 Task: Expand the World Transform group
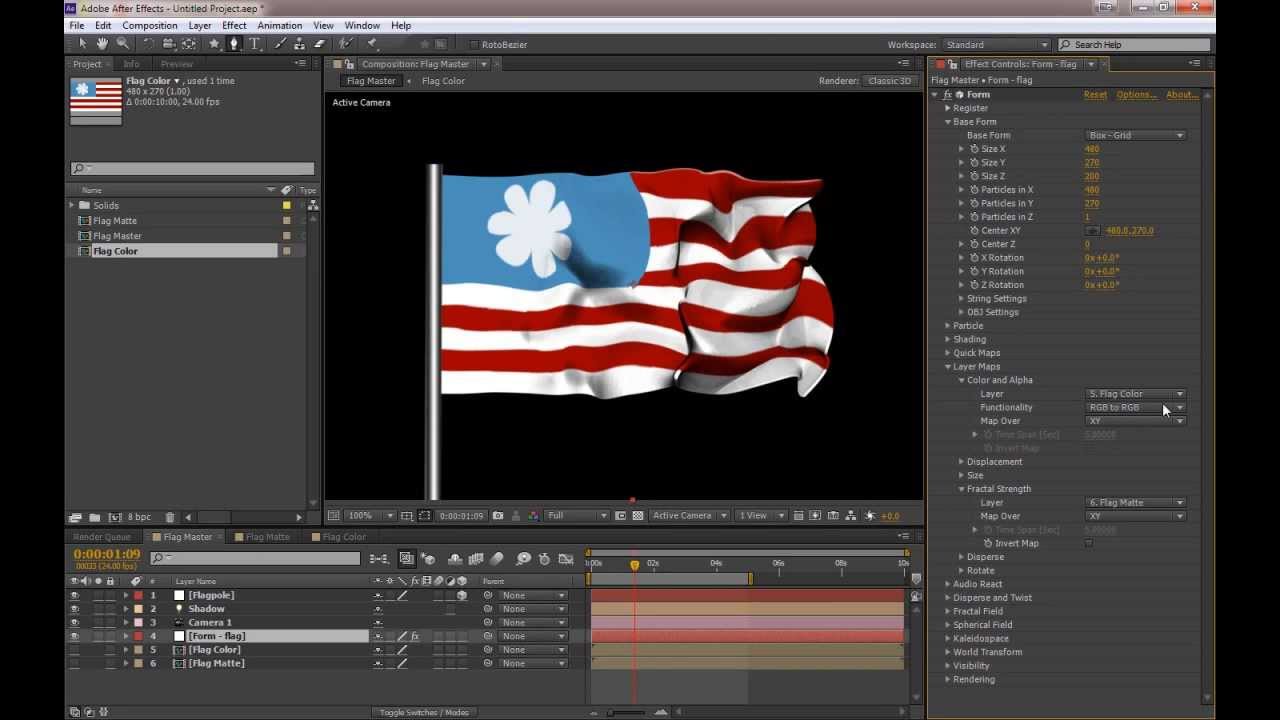(948, 652)
